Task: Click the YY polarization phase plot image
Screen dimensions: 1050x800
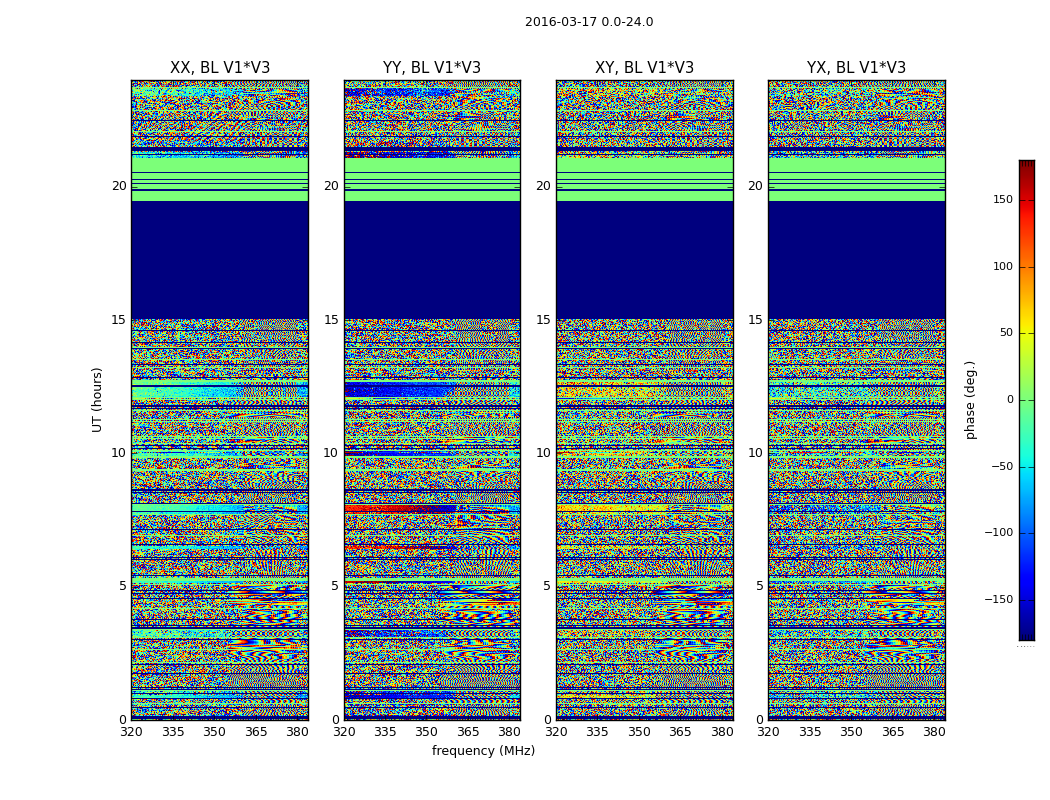Action: [432, 400]
